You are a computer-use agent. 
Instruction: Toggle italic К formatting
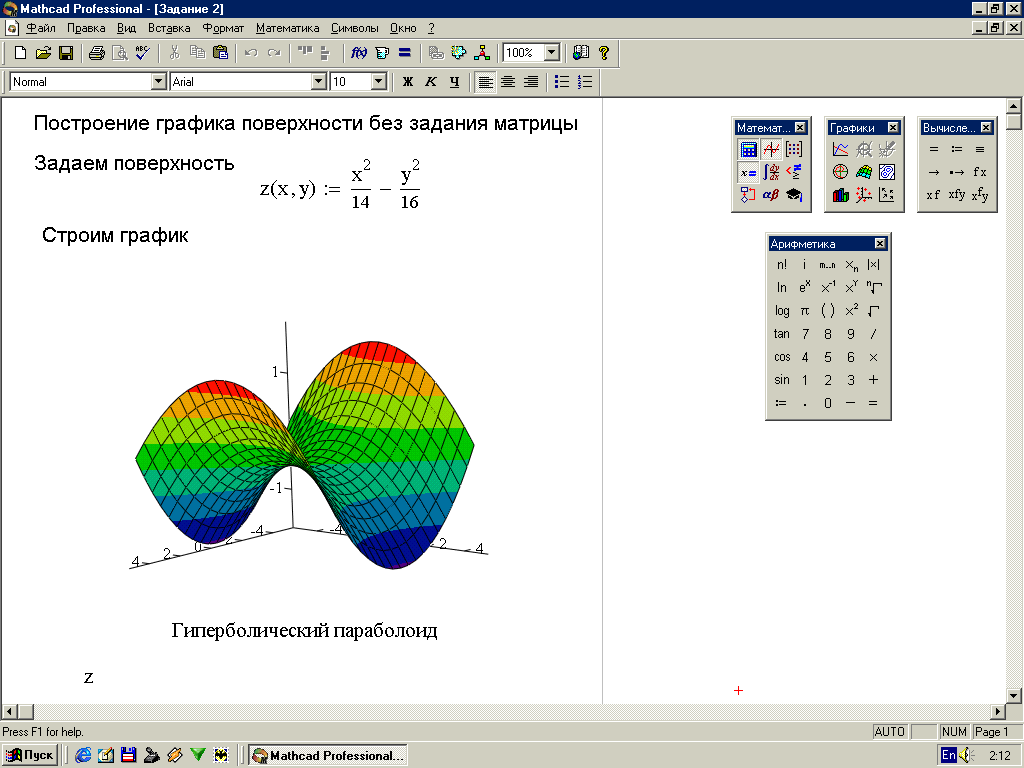431,82
